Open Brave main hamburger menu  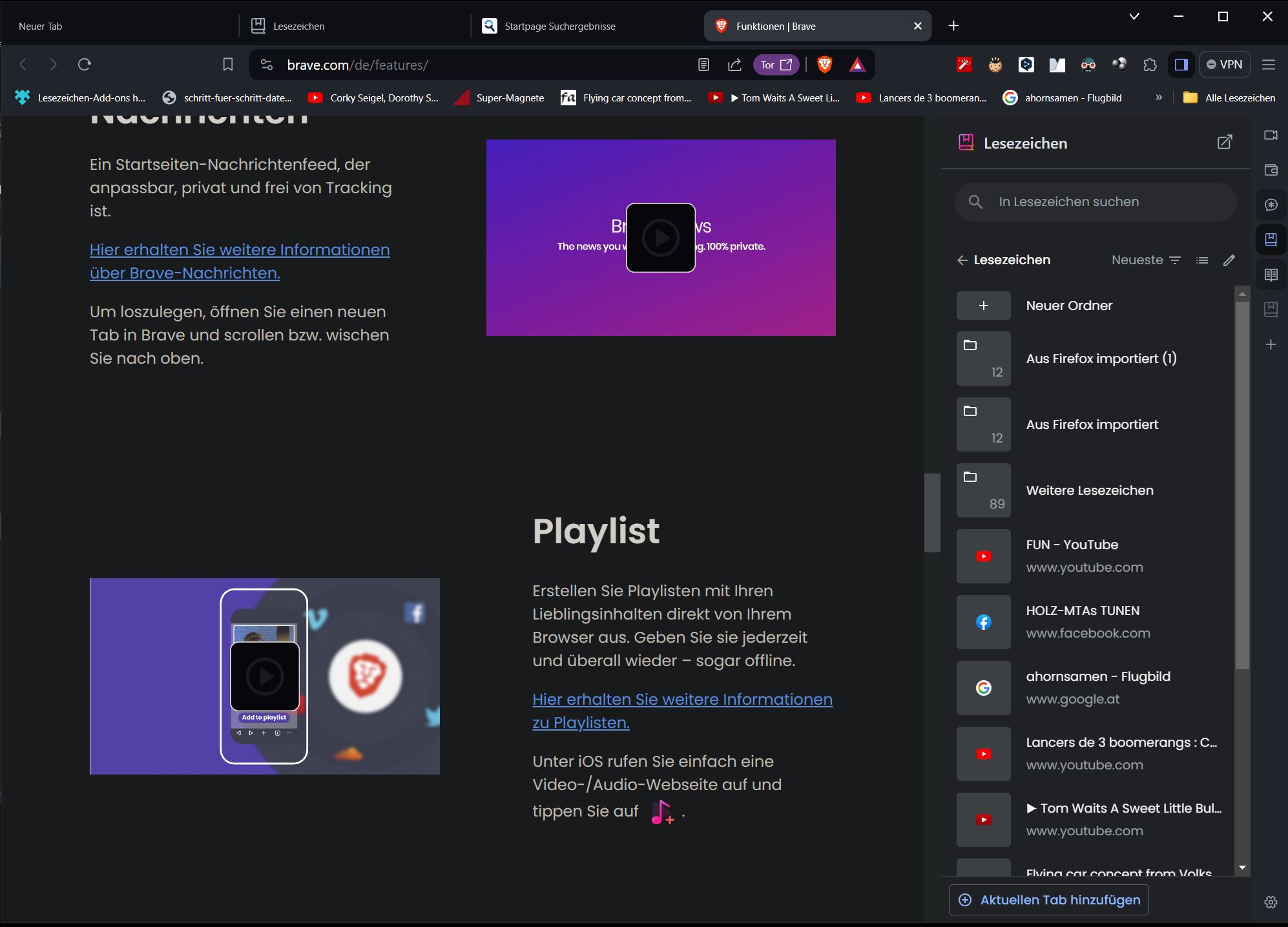tap(1269, 65)
